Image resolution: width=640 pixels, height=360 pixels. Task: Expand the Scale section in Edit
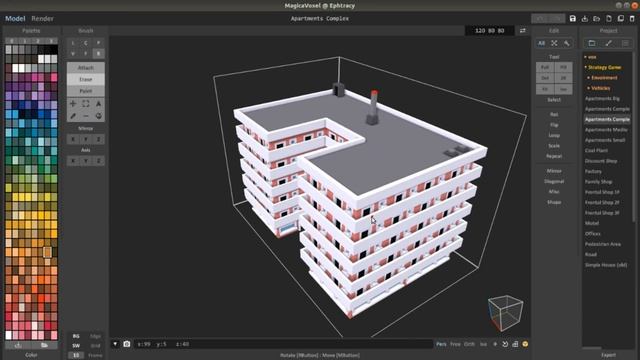tap(554, 146)
